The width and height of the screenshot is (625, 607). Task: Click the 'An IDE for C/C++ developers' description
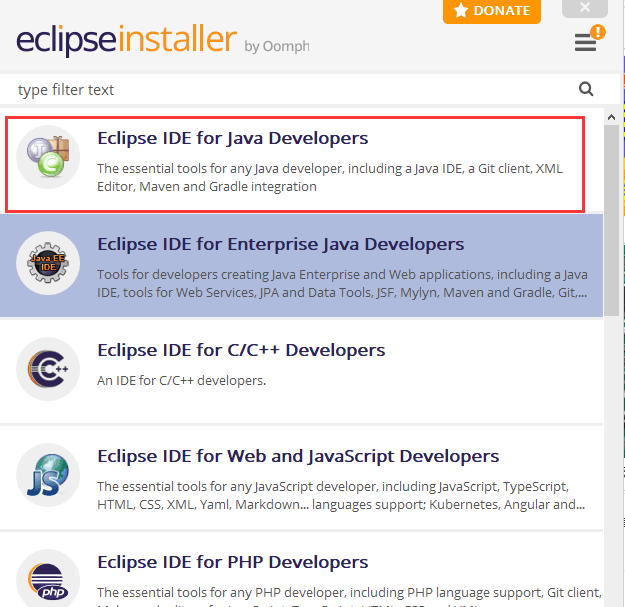[x=181, y=380]
